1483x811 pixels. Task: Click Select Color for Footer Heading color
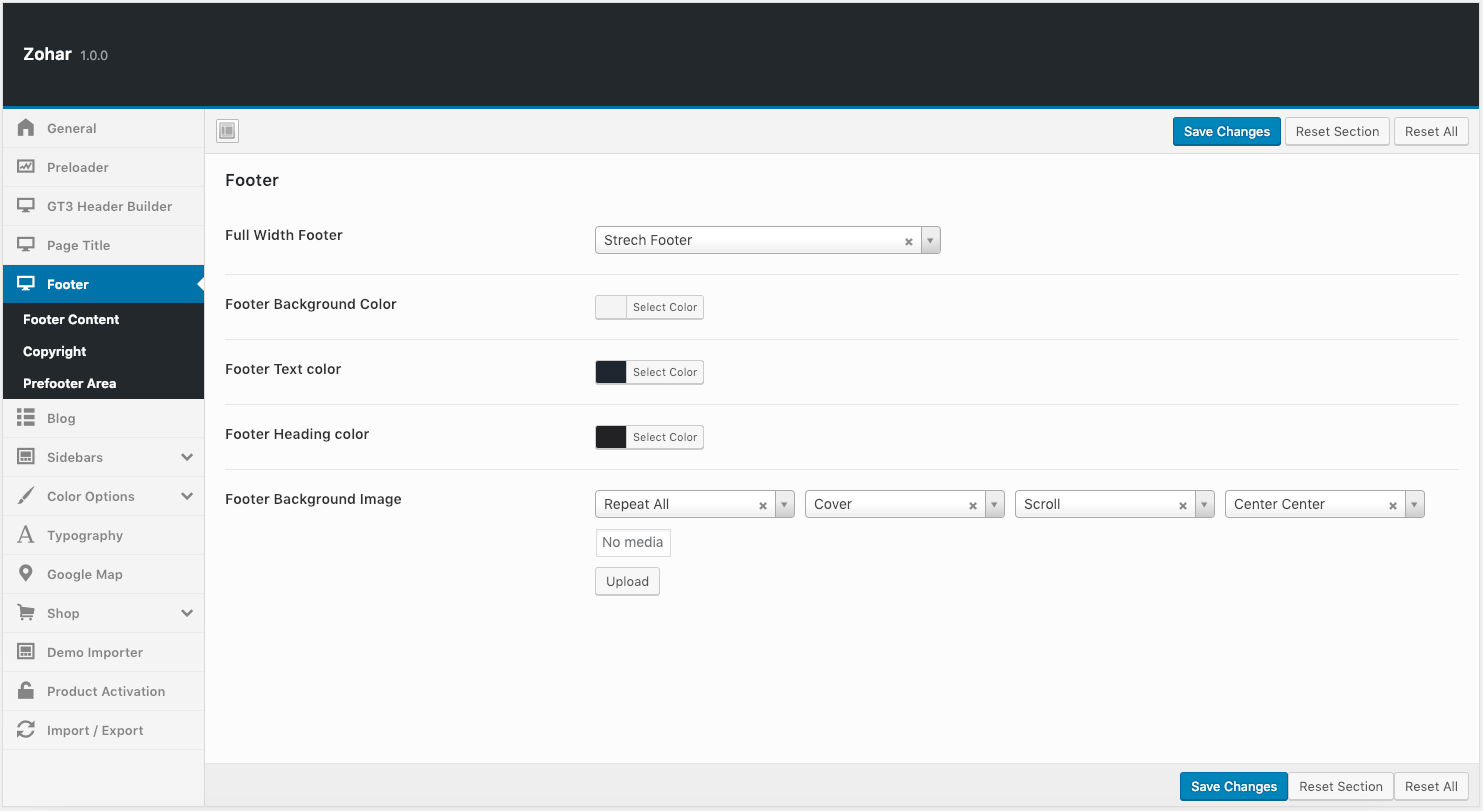click(665, 437)
